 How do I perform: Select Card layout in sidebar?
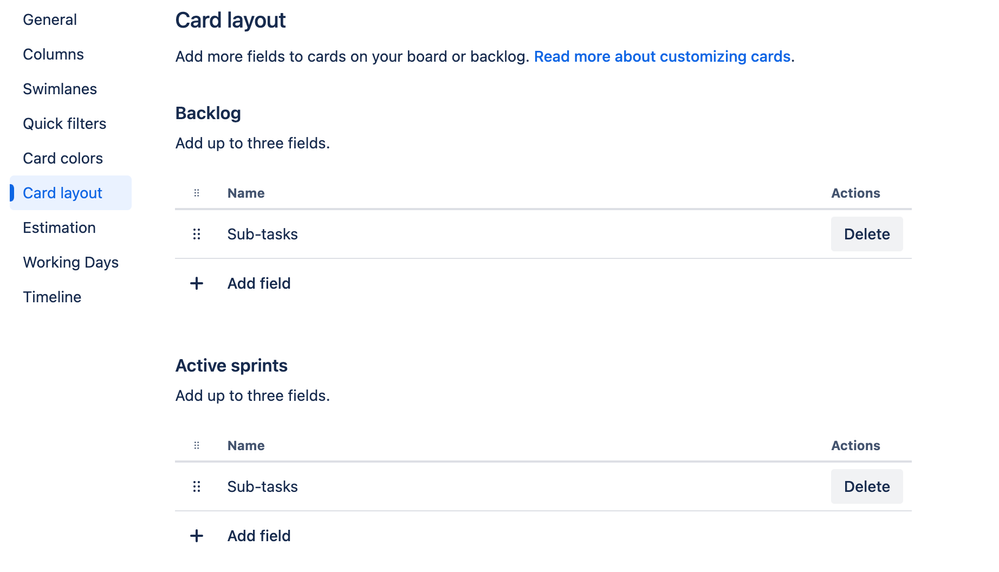click(63, 193)
